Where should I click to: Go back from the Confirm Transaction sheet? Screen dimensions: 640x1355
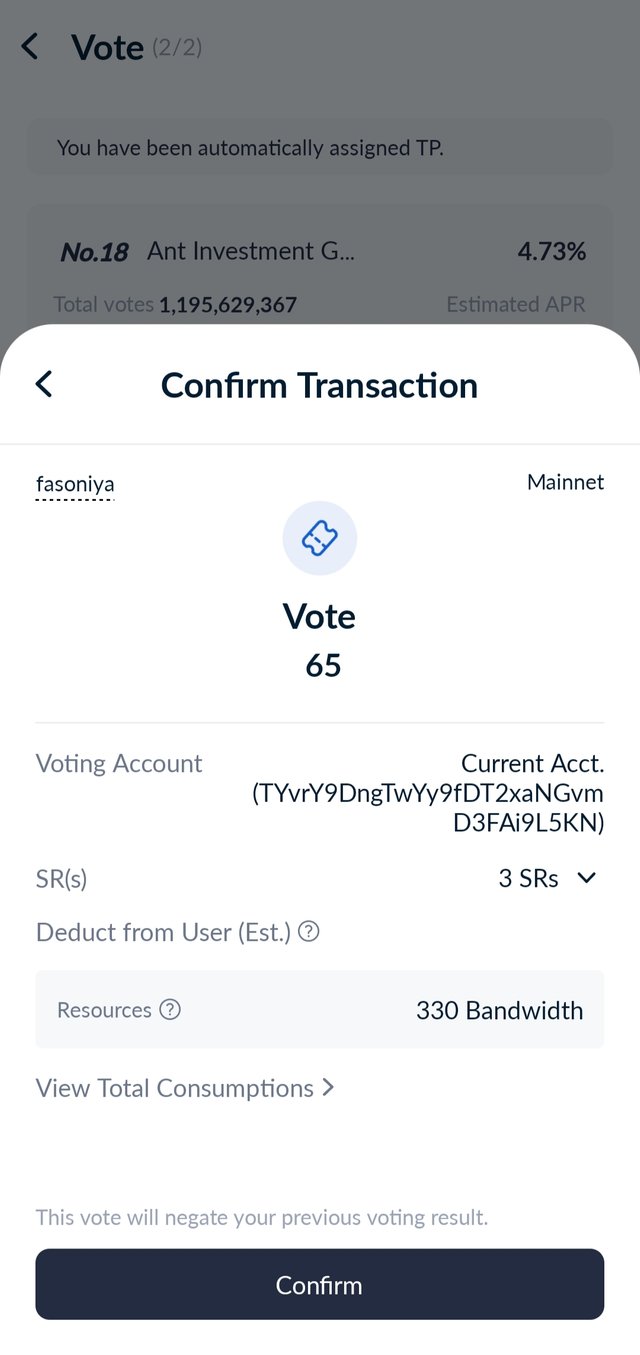point(44,384)
